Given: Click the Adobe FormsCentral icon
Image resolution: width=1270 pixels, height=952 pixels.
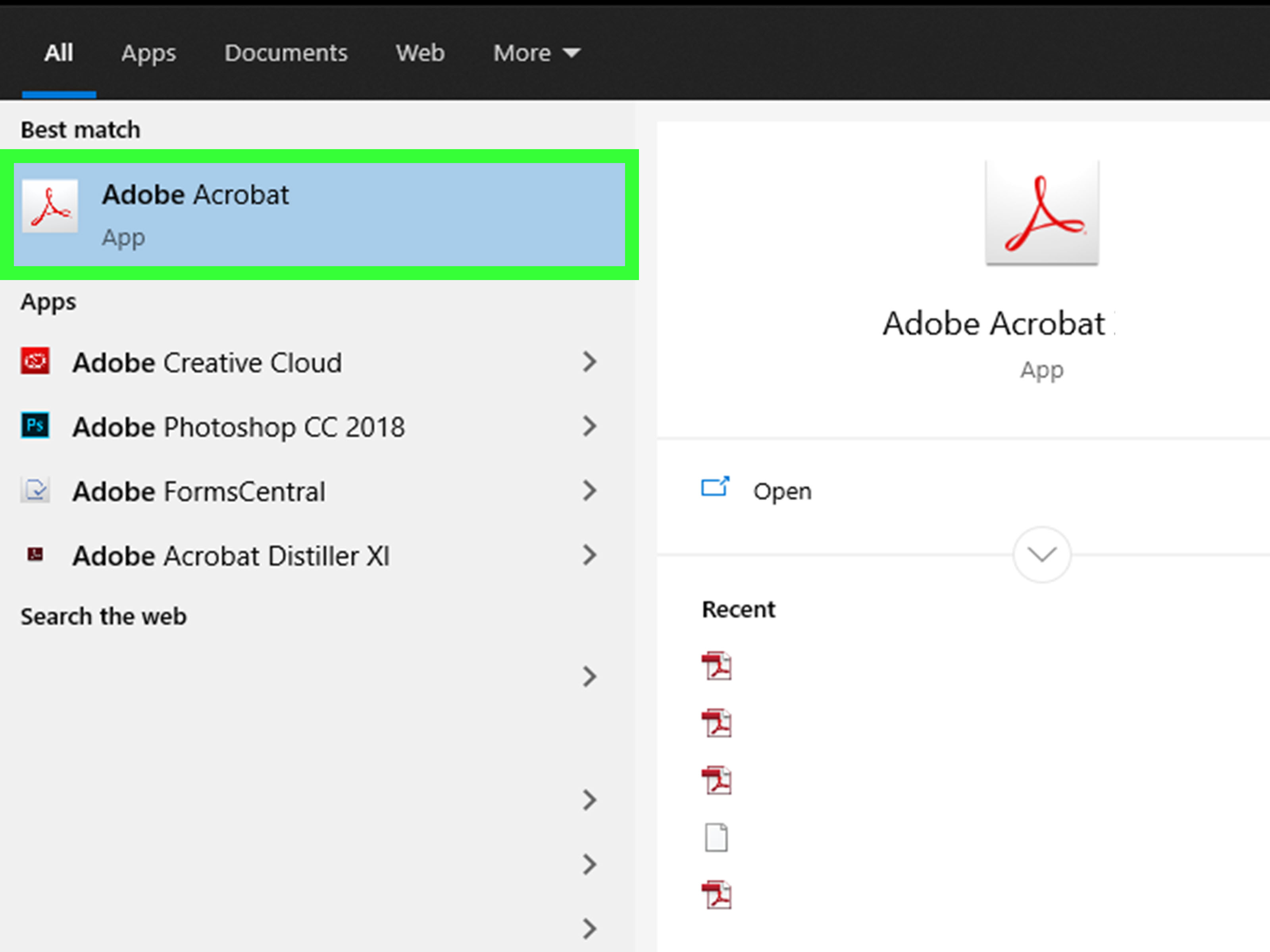Looking at the screenshot, I should [35, 490].
